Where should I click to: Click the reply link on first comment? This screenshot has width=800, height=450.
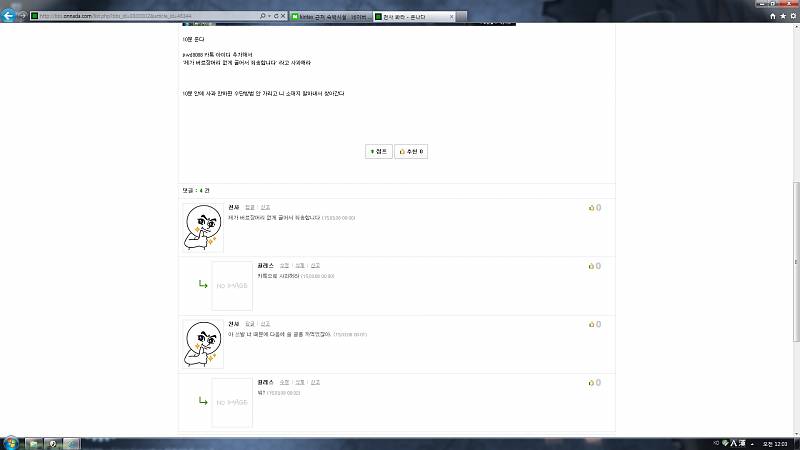click(x=249, y=208)
